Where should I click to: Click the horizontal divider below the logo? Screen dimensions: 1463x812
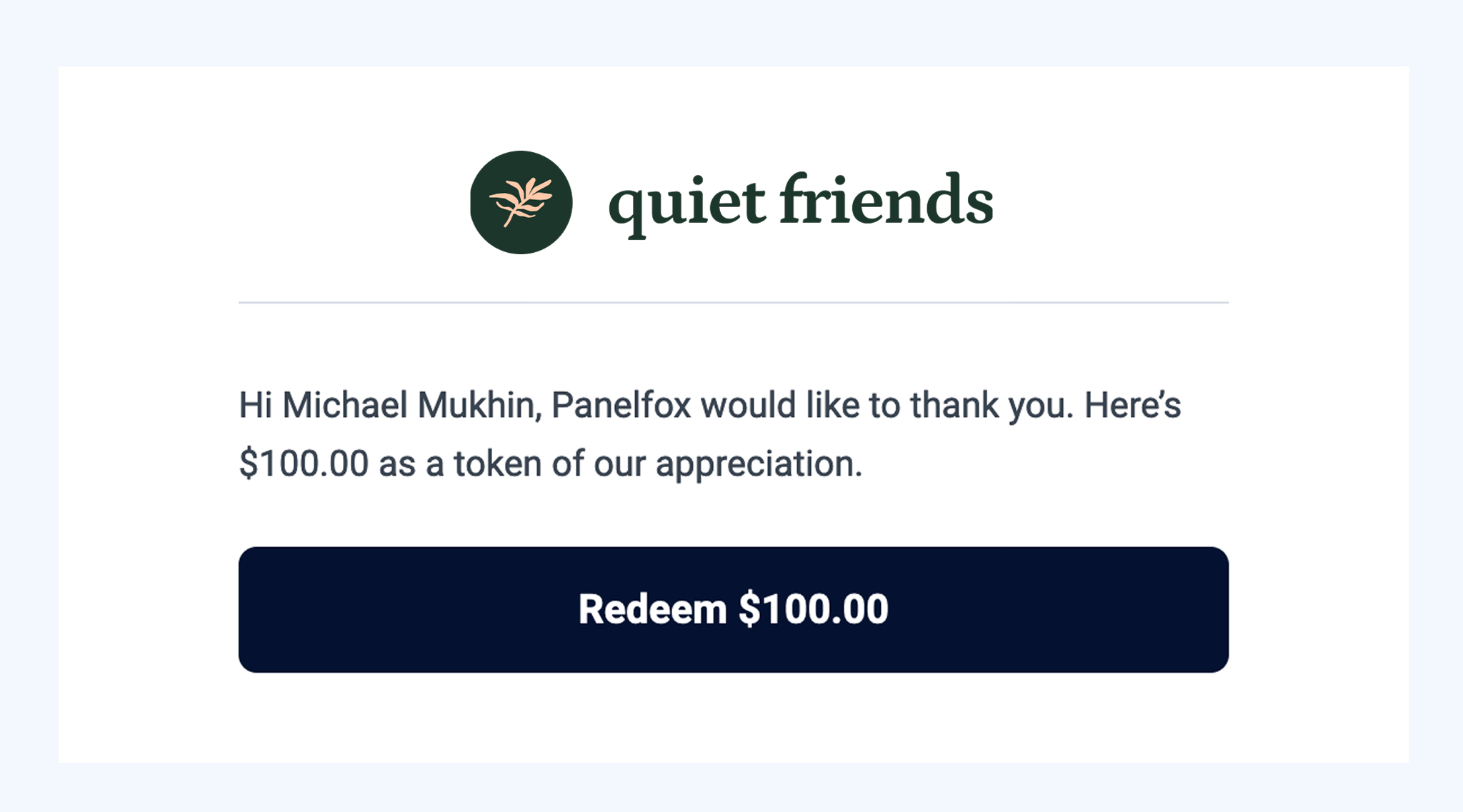[x=733, y=303]
